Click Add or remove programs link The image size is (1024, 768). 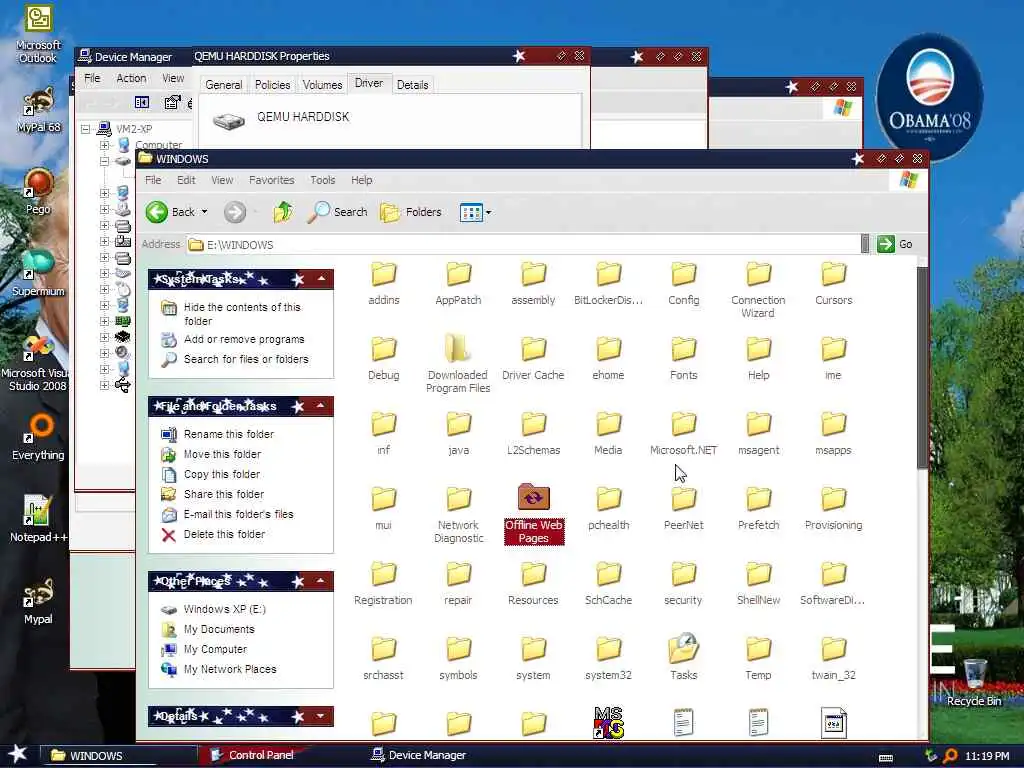pyautogui.click(x=244, y=340)
